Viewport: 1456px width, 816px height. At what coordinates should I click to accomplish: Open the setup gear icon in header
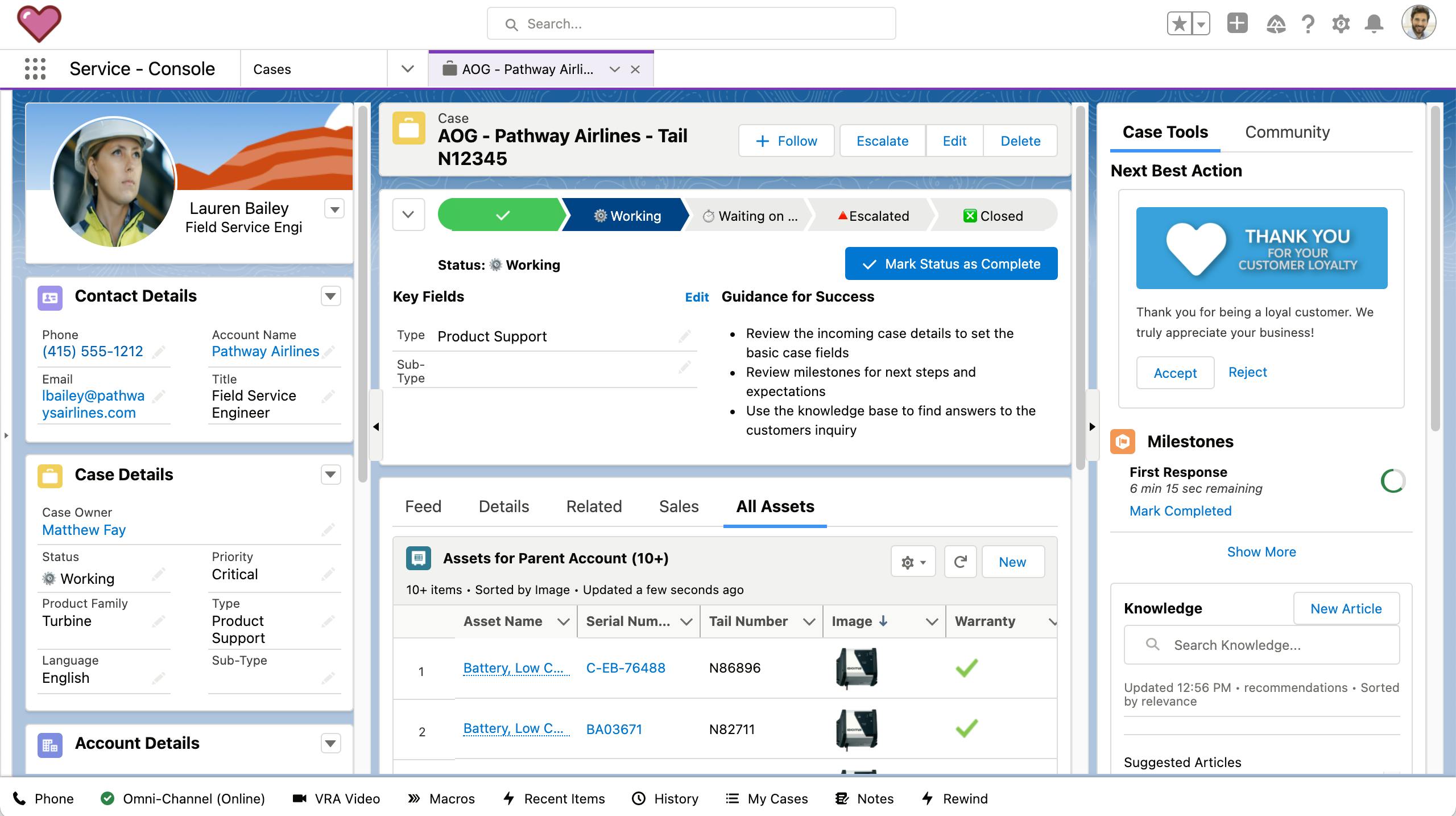(1341, 24)
